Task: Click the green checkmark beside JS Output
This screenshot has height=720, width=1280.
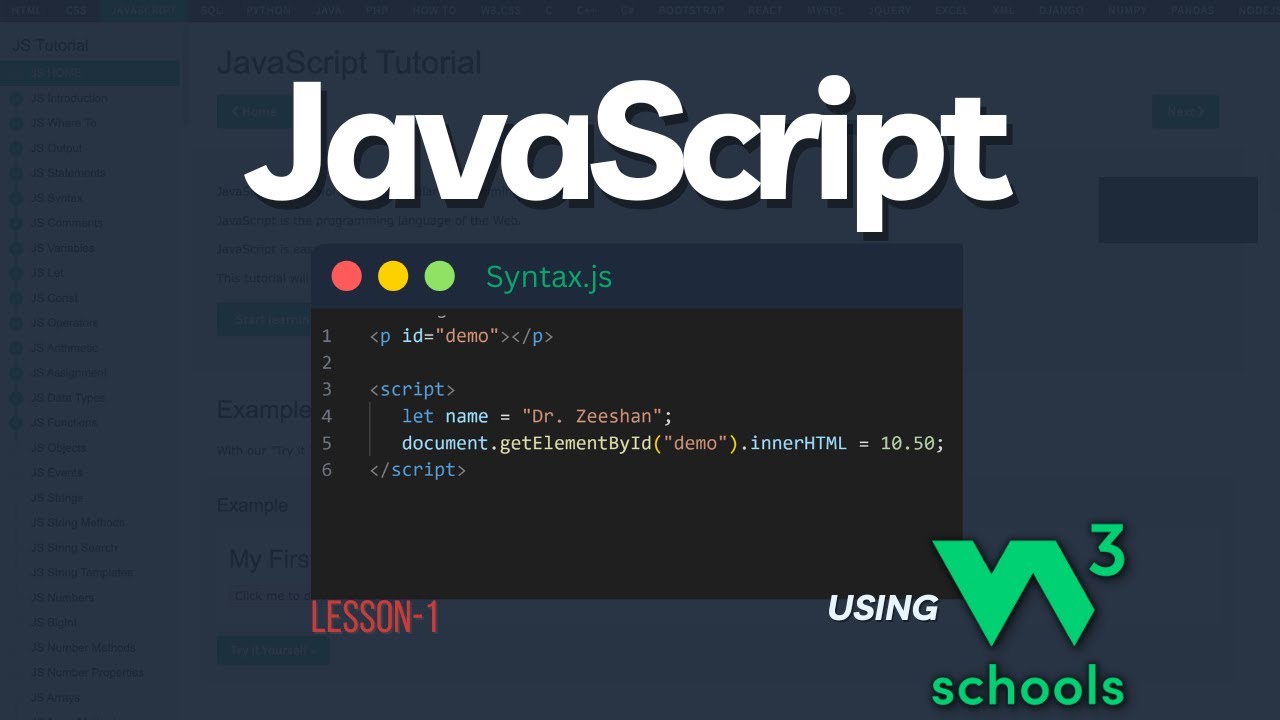Action: [x=16, y=149]
